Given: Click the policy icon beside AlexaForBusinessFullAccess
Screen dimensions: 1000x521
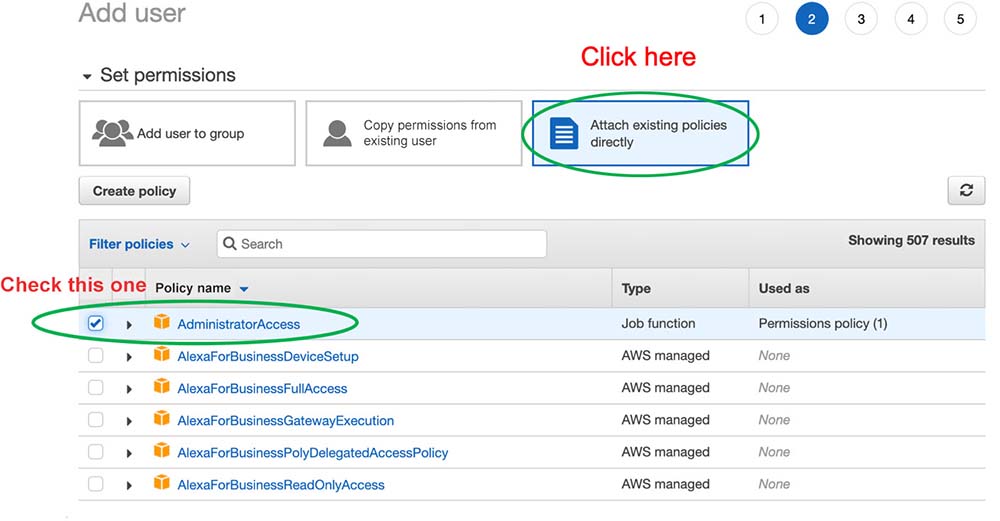Looking at the screenshot, I should click(162, 388).
